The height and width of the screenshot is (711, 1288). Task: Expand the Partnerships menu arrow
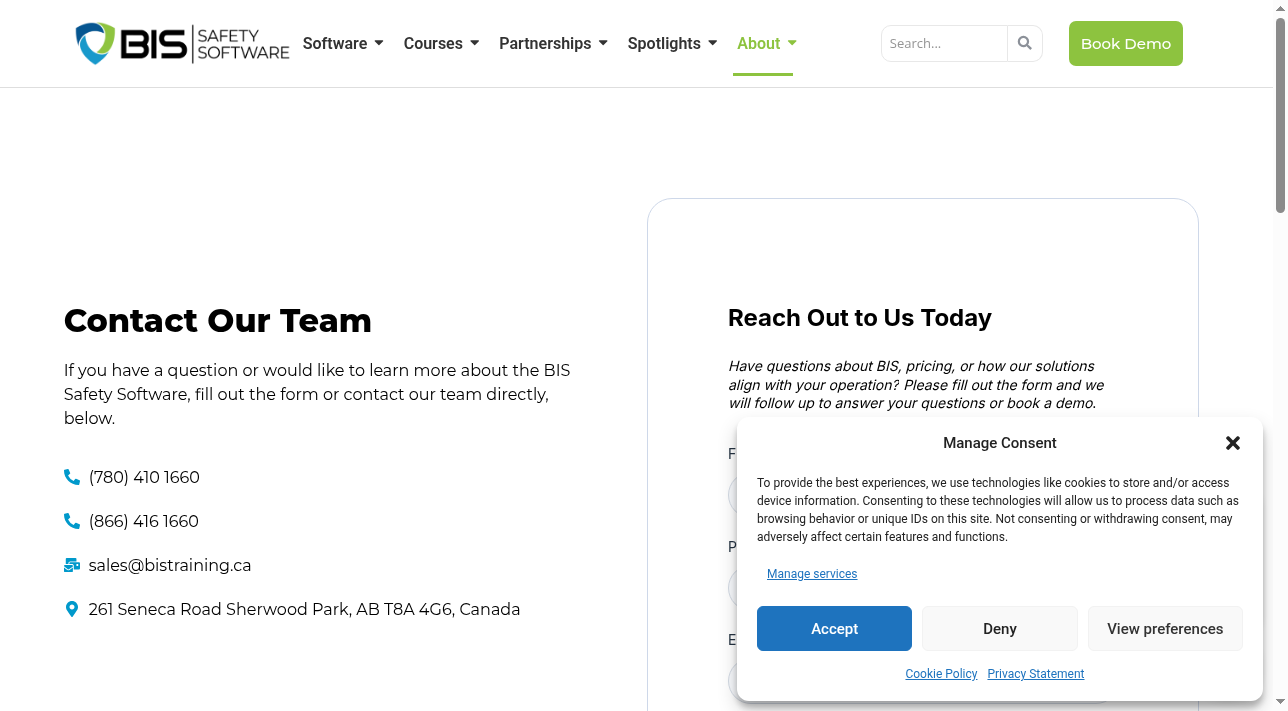(603, 43)
